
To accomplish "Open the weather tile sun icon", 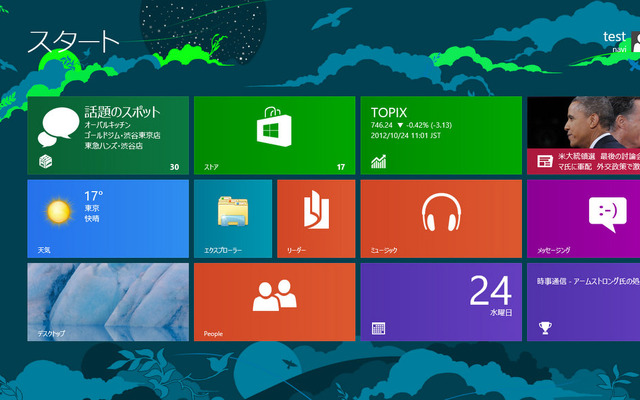I will click(59, 211).
